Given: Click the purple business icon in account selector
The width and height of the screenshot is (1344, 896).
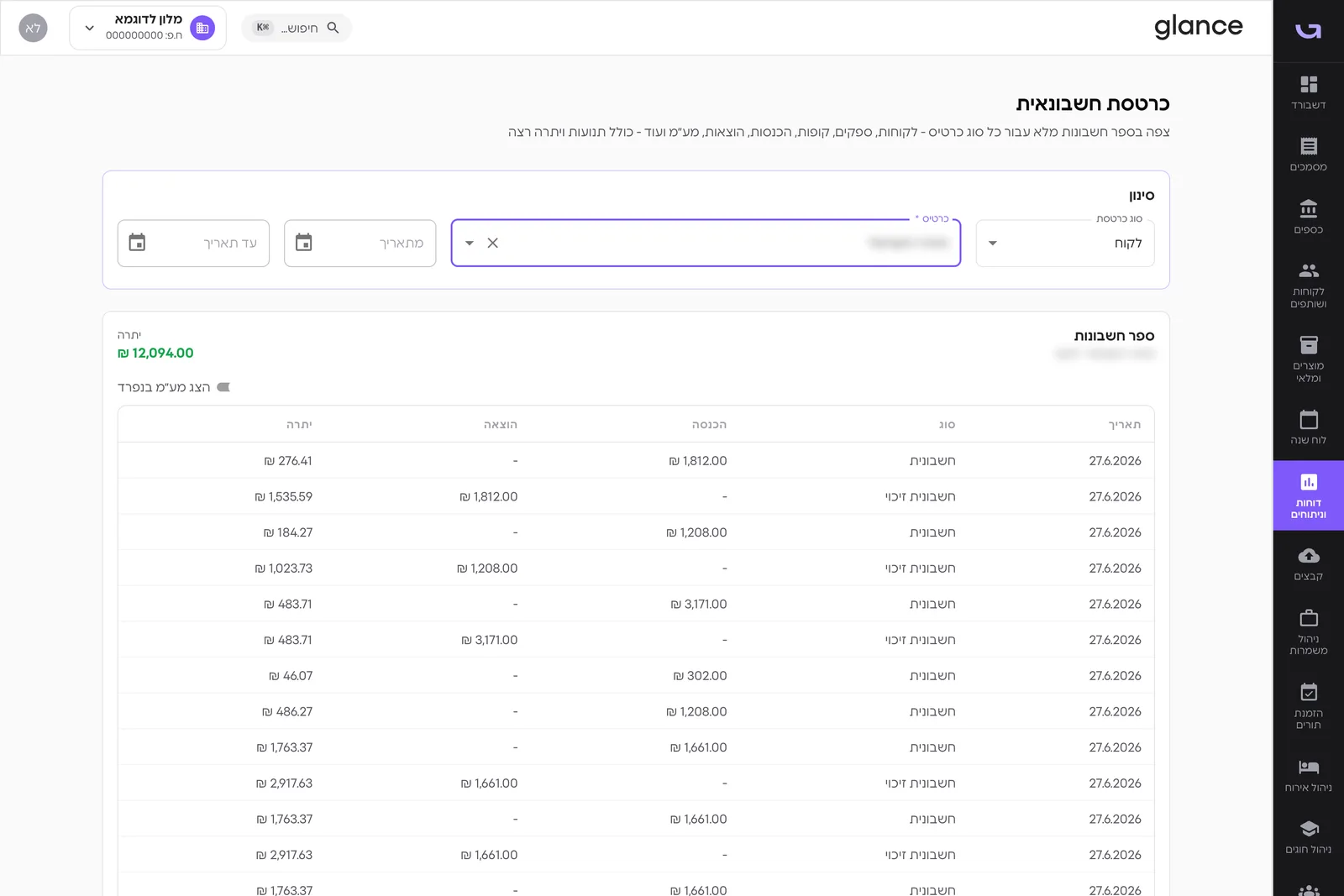Looking at the screenshot, I should point(202,28).
